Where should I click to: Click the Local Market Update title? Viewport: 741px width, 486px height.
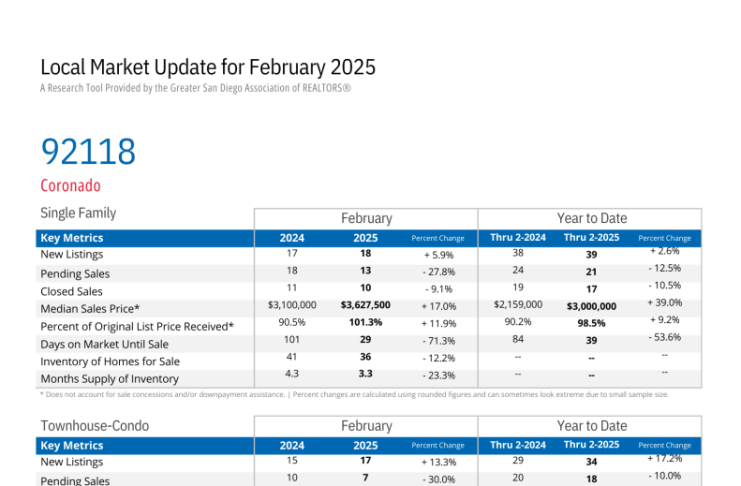tap(207, 68)
